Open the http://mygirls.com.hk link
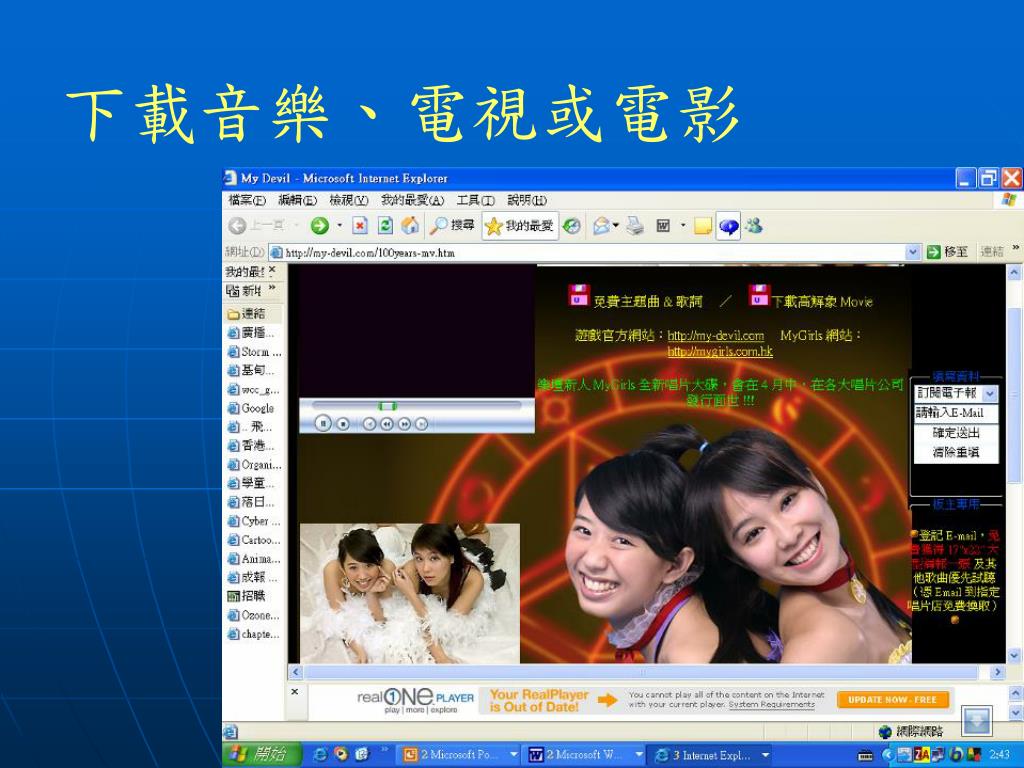 tap(720, 352)
